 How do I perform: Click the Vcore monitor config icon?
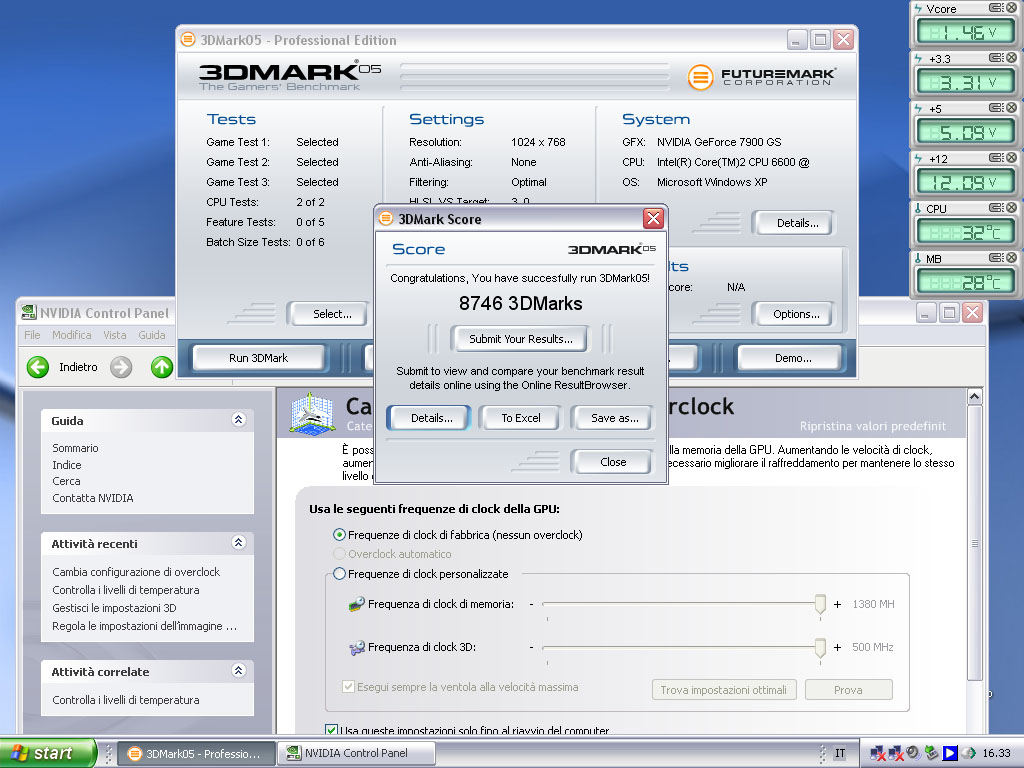[x=996, y=8]
